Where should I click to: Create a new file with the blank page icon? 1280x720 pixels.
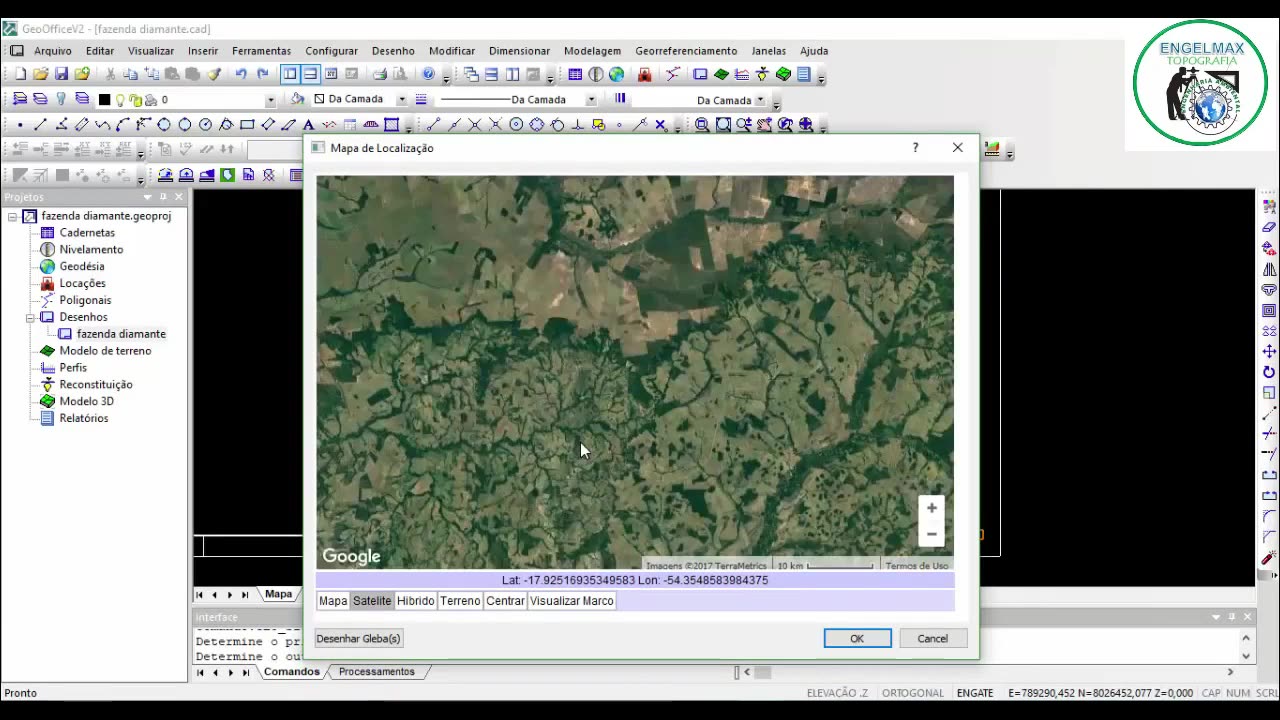click(20, 74)
